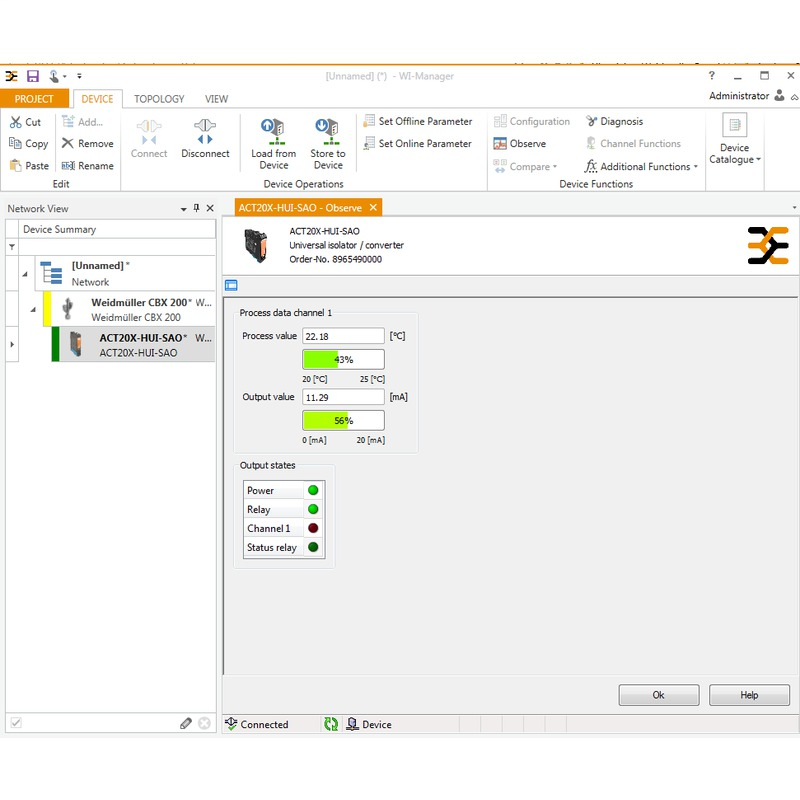Click Set Online Parameter
800x800 pixels.
[x=417, y=144]
